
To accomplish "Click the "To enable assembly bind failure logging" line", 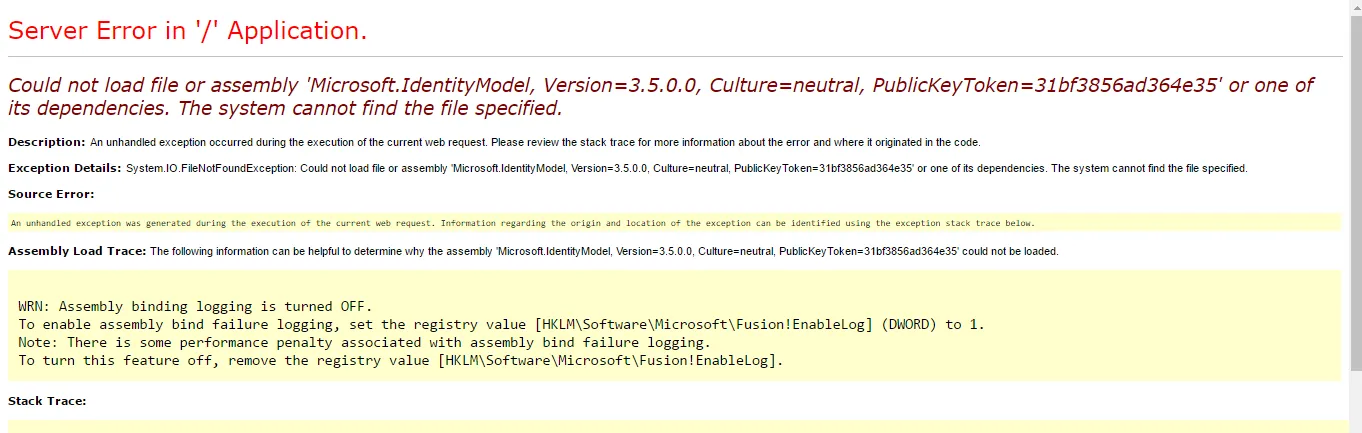I will coord(502,325).
